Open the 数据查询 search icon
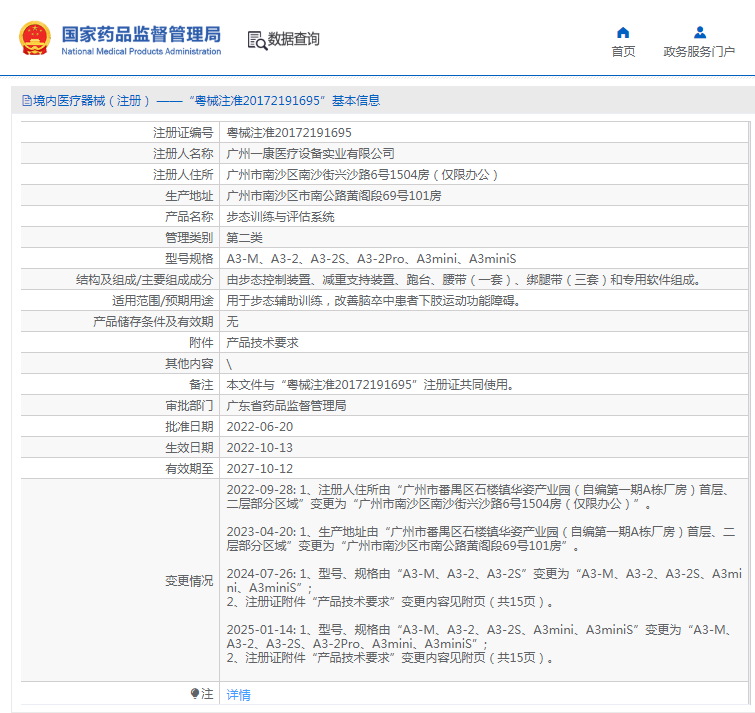This screenshot has height=713, width=755. (257, 40)
